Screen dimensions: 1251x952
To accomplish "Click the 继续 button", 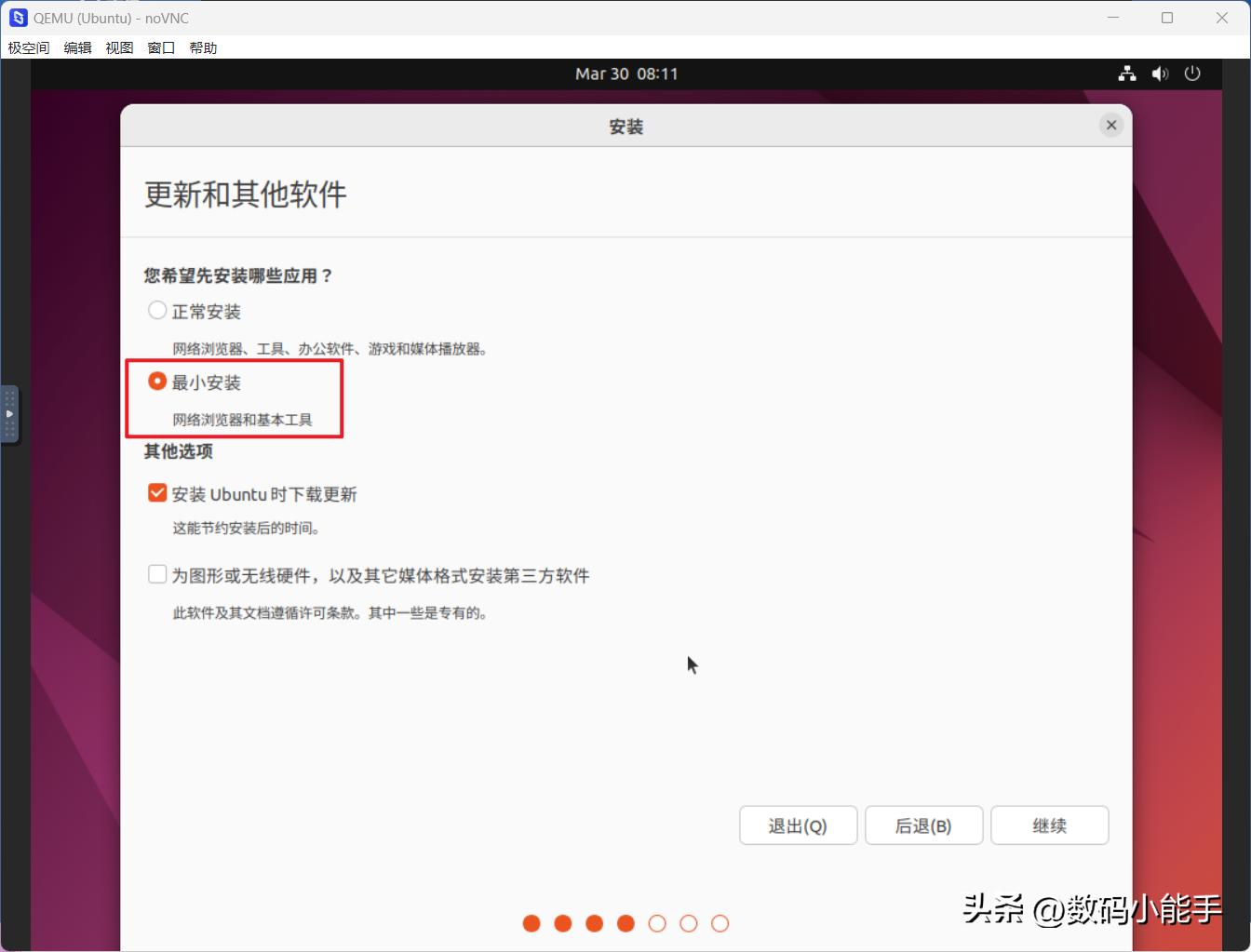I will [1049, 825].
